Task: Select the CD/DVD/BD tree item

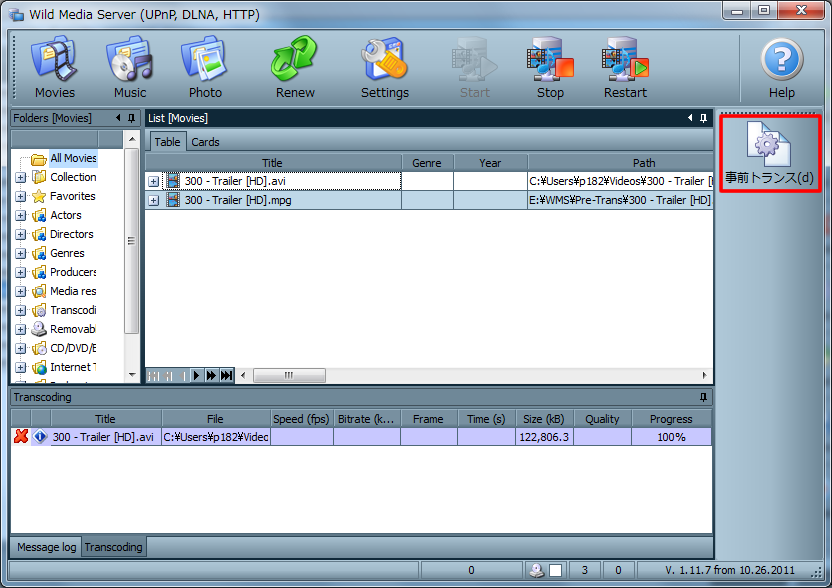Action: [x=73, y=348]
